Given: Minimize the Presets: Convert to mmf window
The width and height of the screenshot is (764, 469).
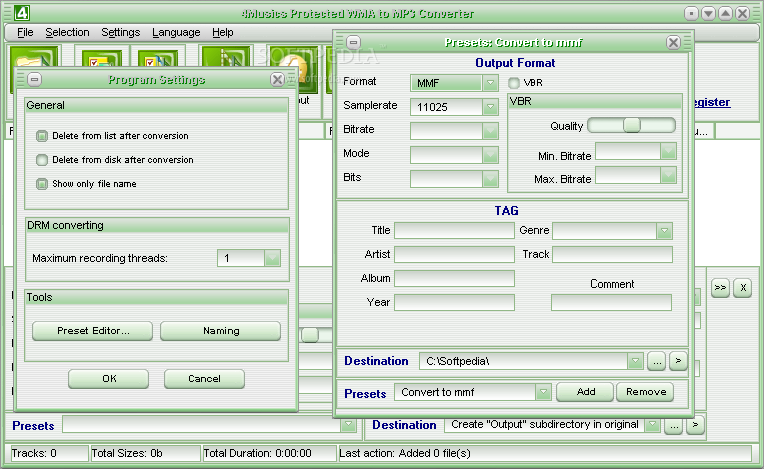Looking at the screenshot, I should (353, 42).
